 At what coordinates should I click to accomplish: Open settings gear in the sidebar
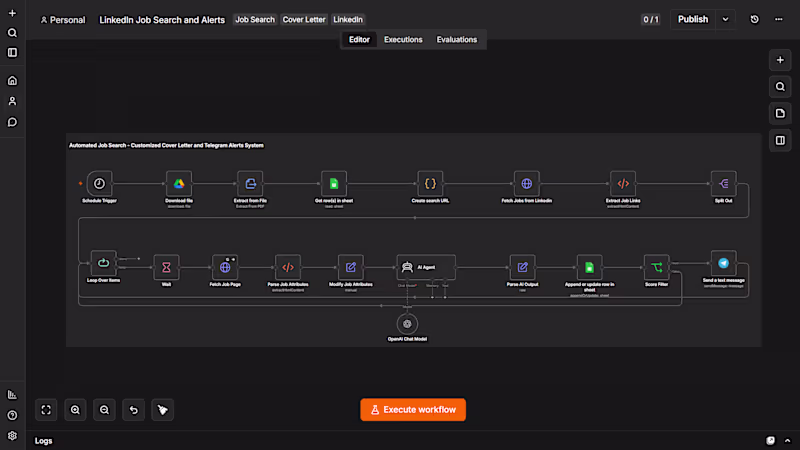[12, 436]
